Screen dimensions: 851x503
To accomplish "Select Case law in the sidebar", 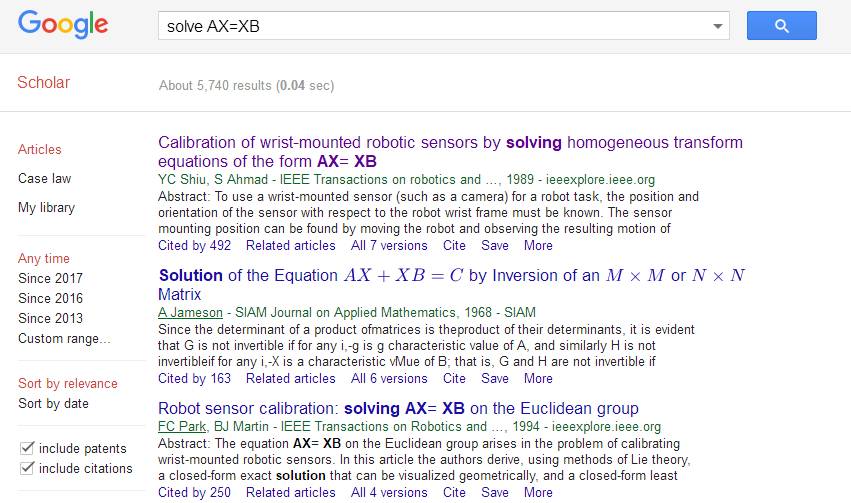I will pyautogui.click(x=45, y=179).
